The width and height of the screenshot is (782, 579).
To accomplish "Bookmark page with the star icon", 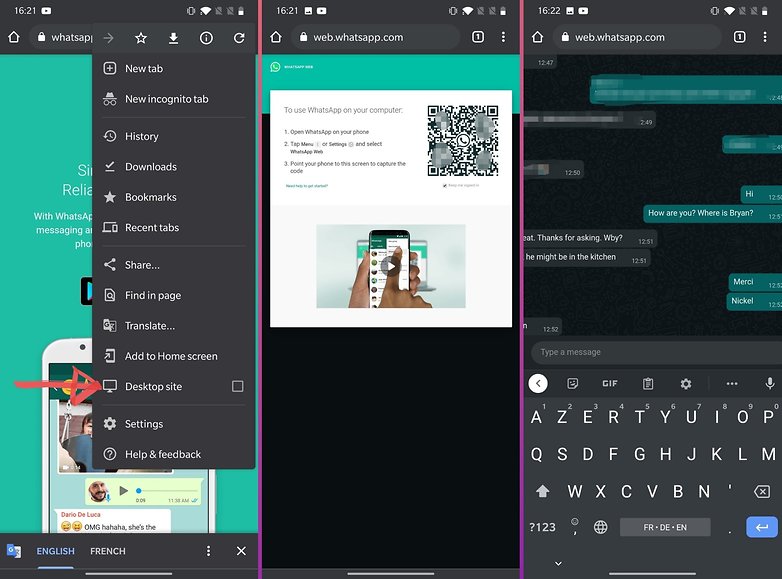I will [x=141, y=37].
